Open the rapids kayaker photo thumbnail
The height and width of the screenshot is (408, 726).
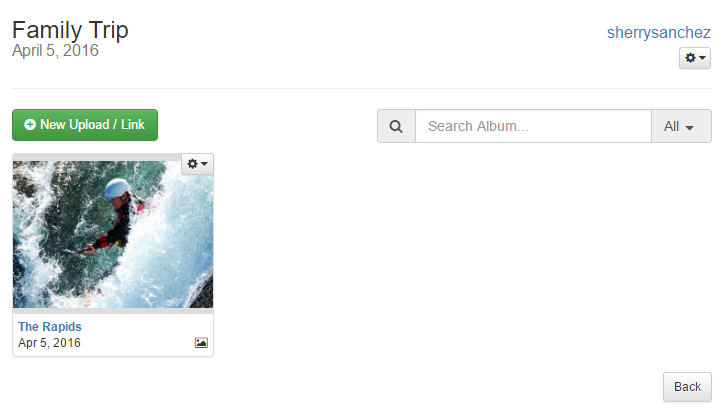(113, 234)
